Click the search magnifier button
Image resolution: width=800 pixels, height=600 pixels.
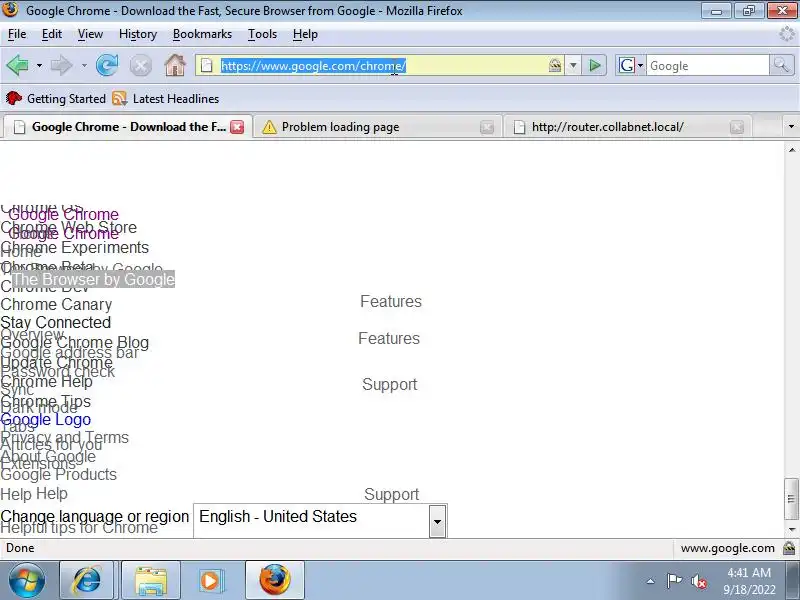click(781, 65)
